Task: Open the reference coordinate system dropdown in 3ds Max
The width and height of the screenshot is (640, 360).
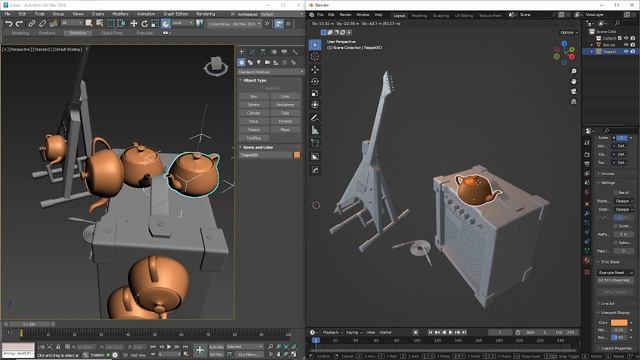Action: pos(182,23)
